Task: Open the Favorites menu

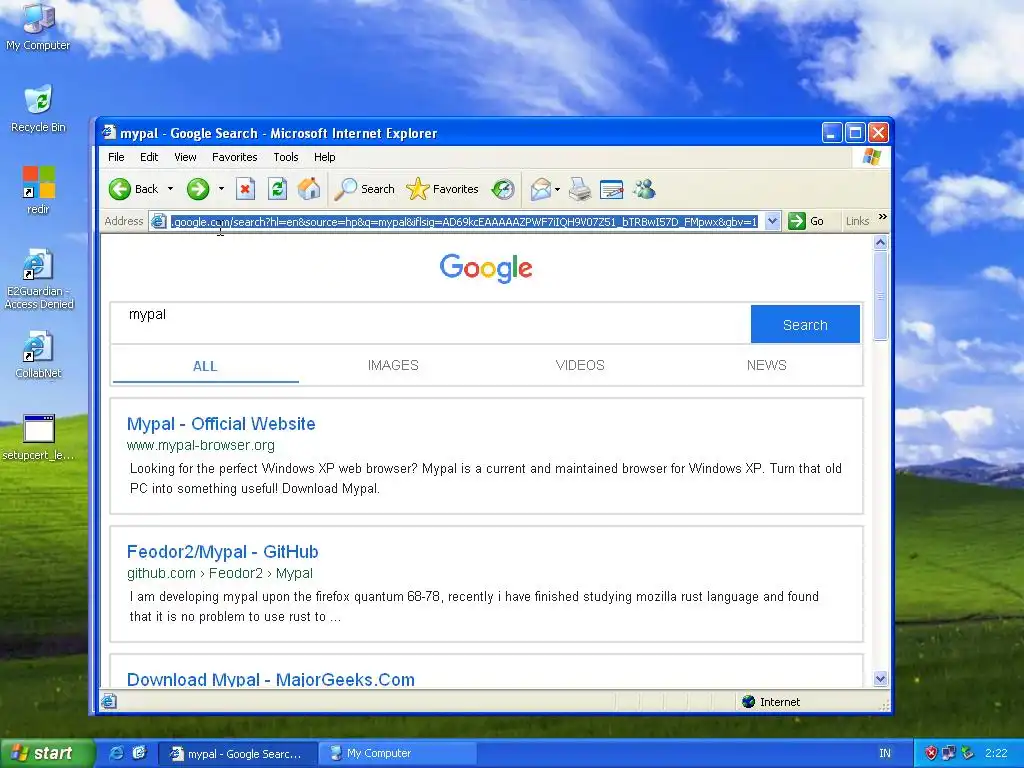Action: click(234, 157)
